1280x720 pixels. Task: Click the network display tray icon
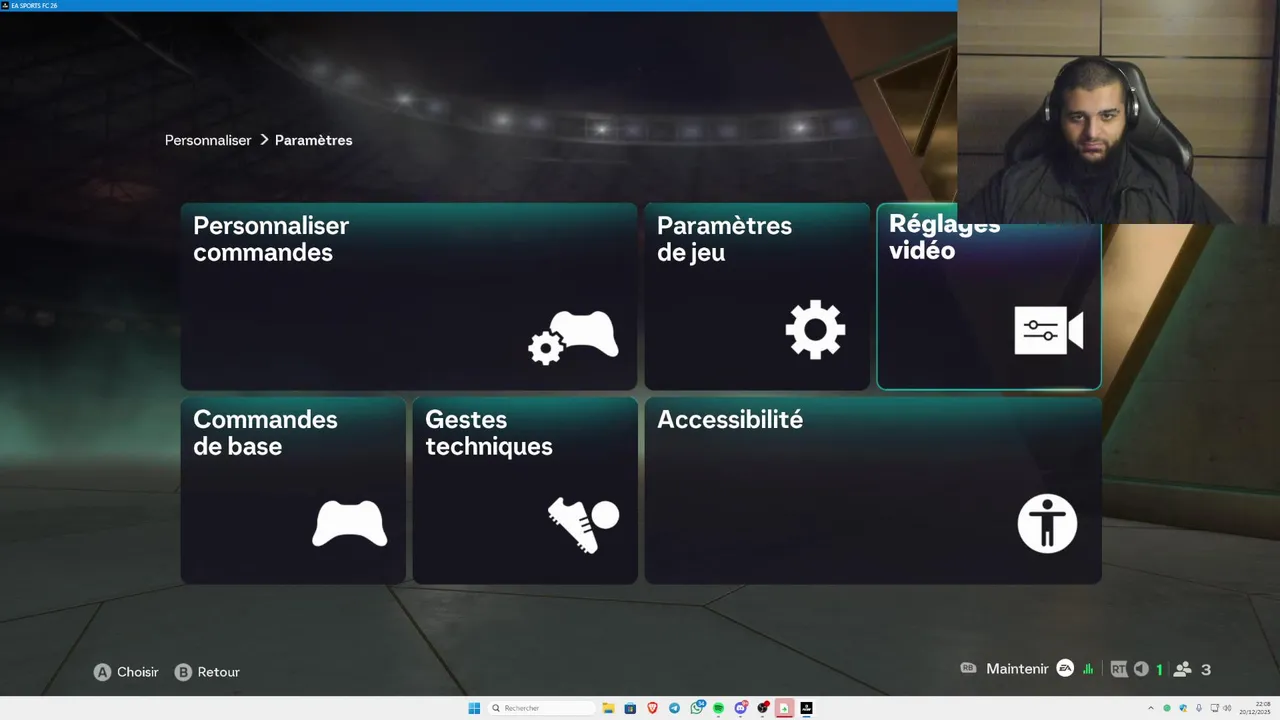click(1215, 708)
